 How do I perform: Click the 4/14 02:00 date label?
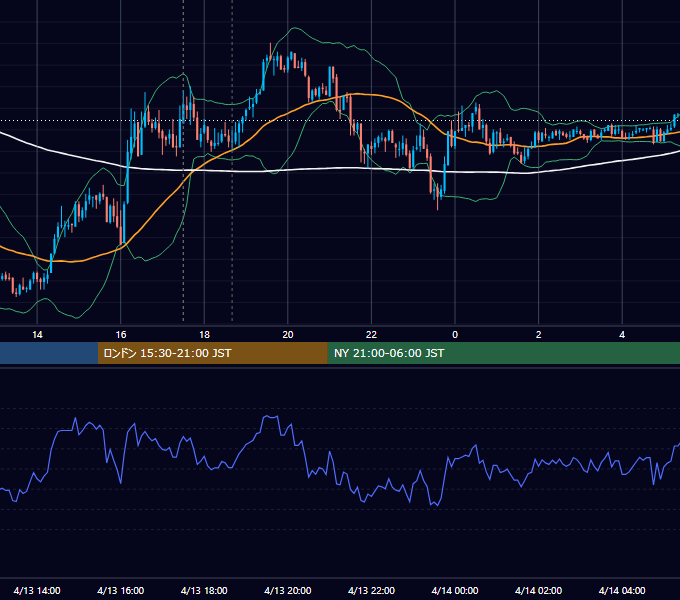coord(538,590)
